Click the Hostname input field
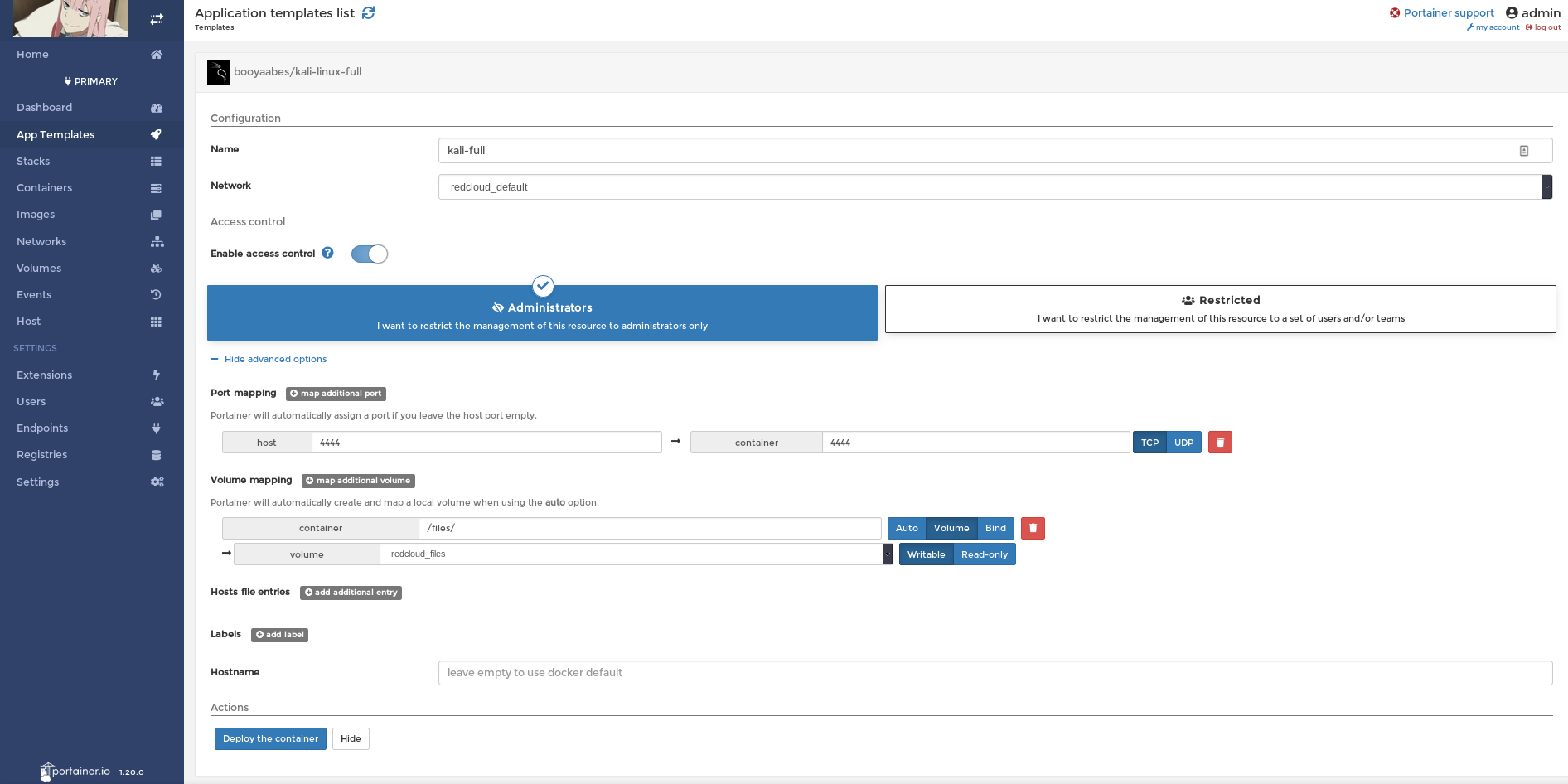The image size is (1568, 784). tap(995, 673)
